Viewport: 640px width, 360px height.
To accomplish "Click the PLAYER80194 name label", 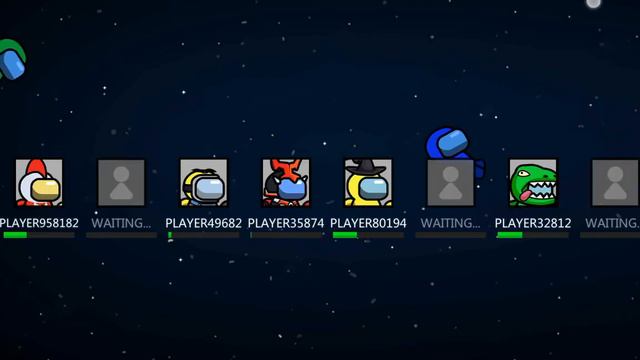I will 368,223.
